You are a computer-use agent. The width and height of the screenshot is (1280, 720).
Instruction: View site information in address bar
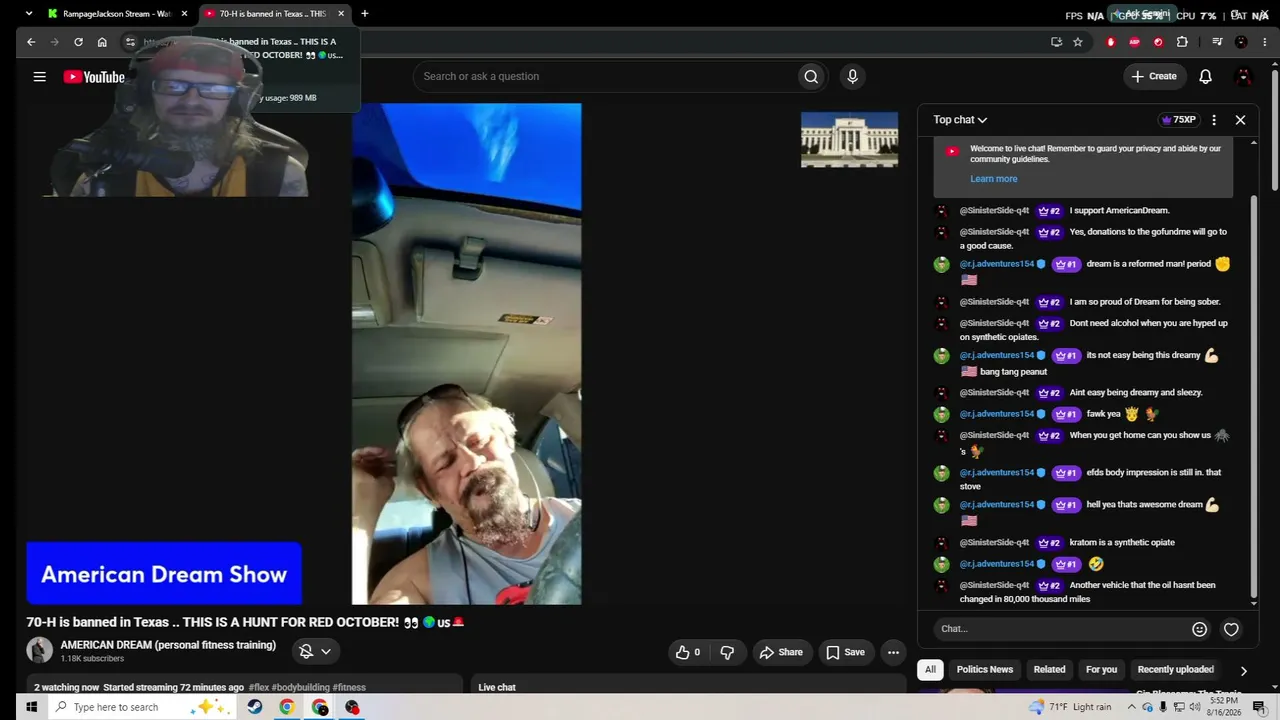click(x=130, y=42)
